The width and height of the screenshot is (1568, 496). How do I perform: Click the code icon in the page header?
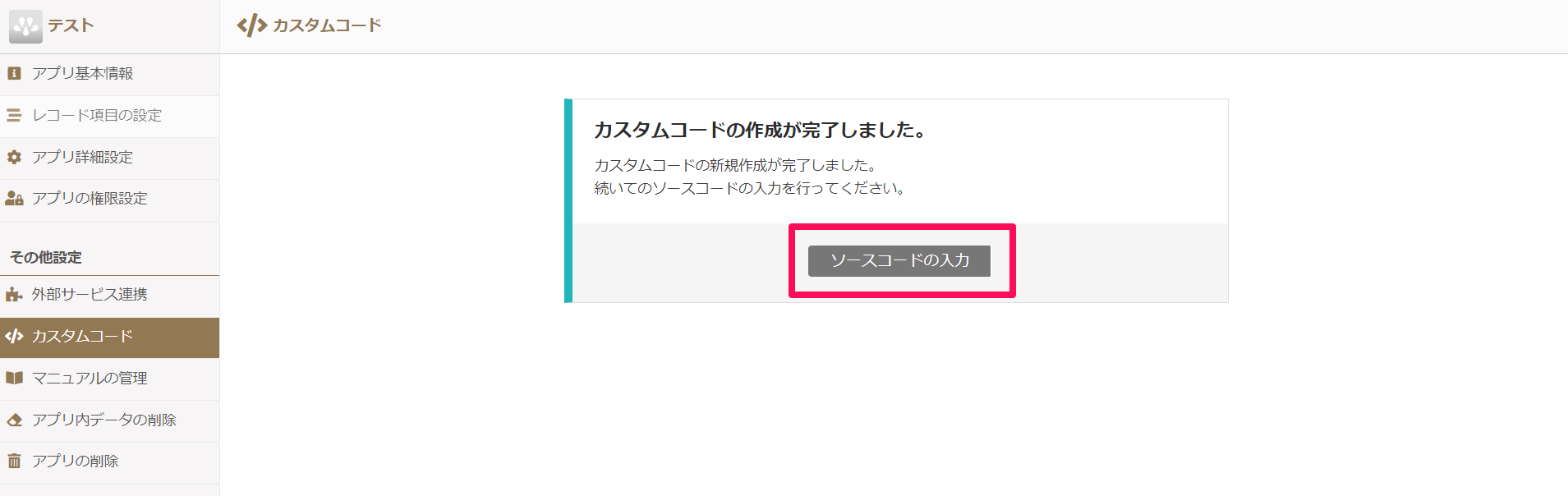click(x=252, y=26)
